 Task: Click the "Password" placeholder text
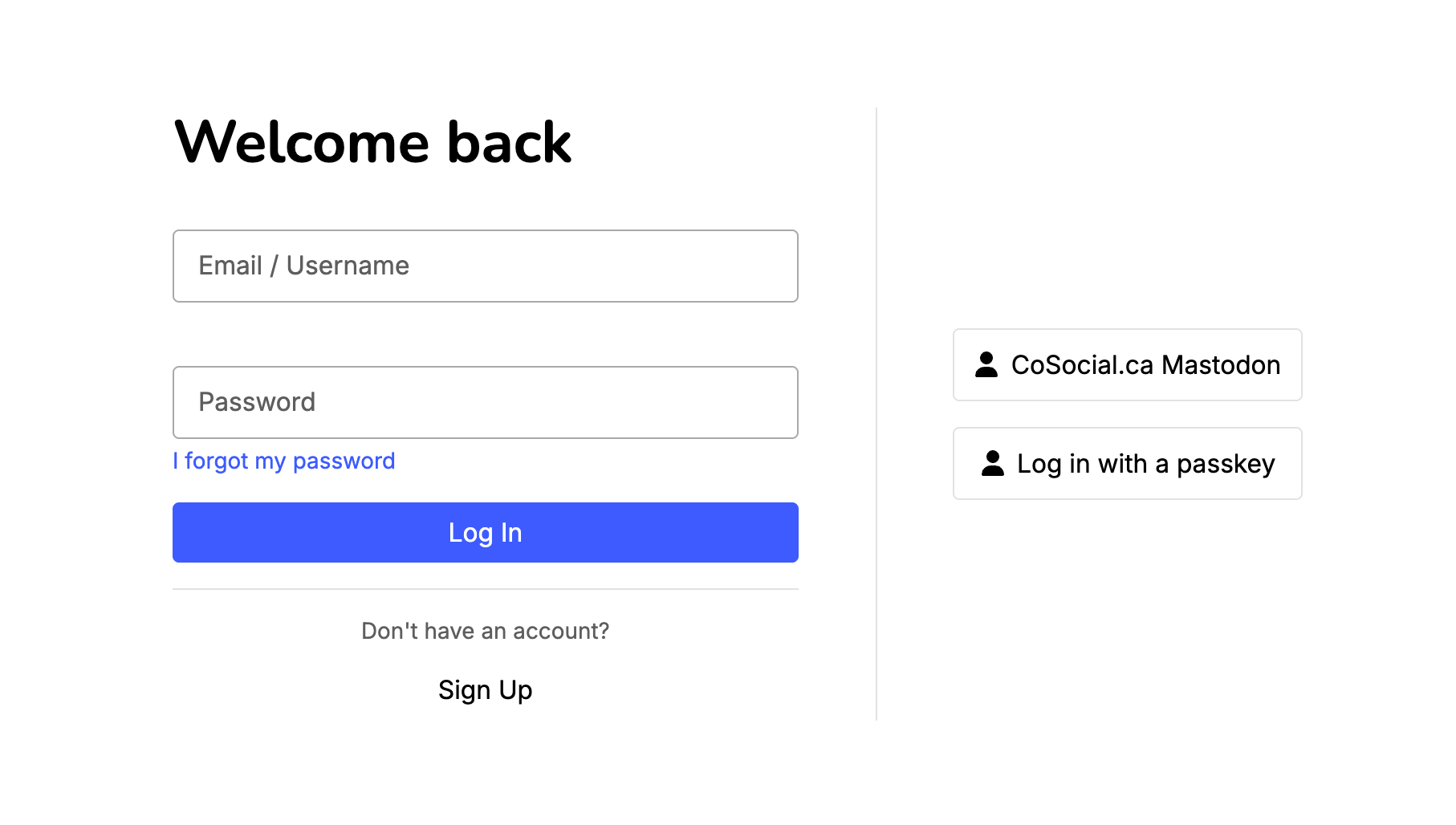click(257, 402)
